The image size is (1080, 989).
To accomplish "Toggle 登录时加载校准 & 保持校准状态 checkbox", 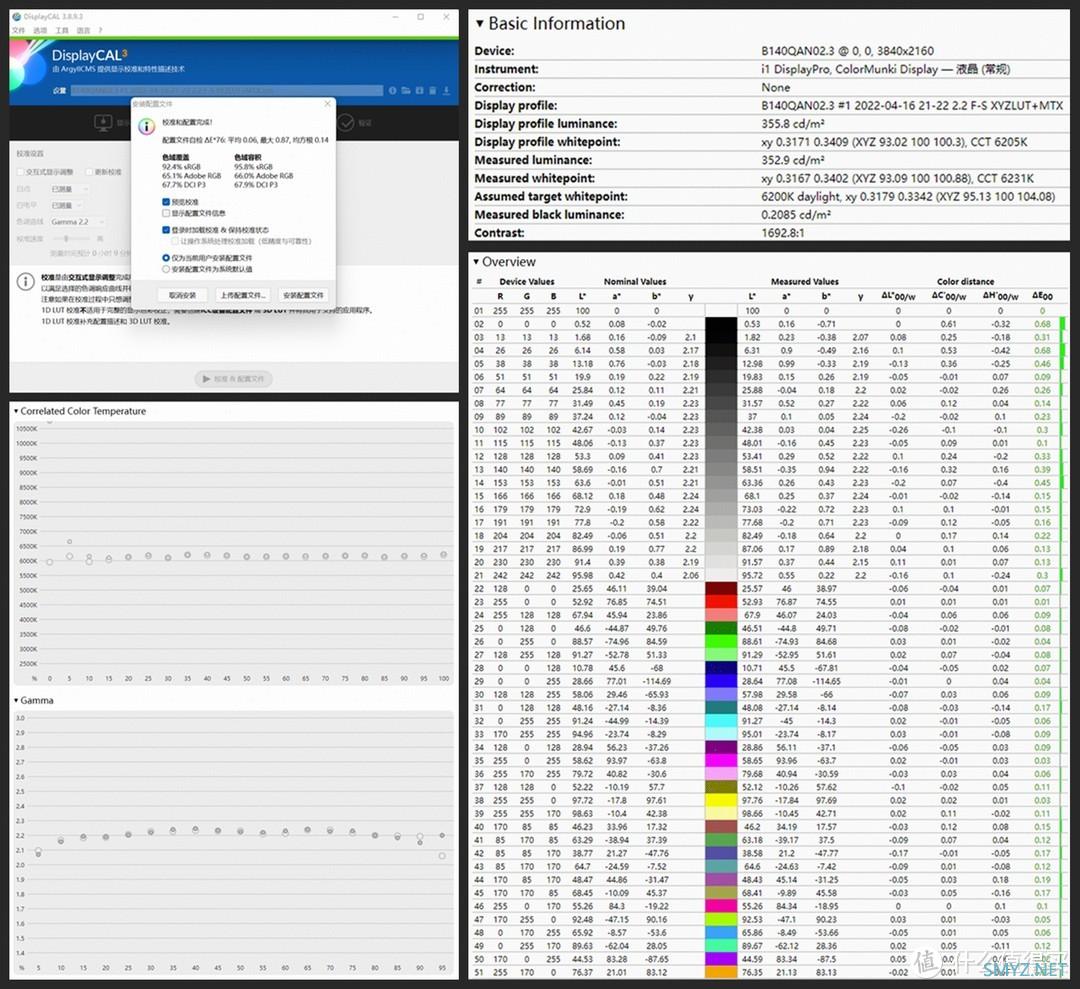I will pos(166,229).
